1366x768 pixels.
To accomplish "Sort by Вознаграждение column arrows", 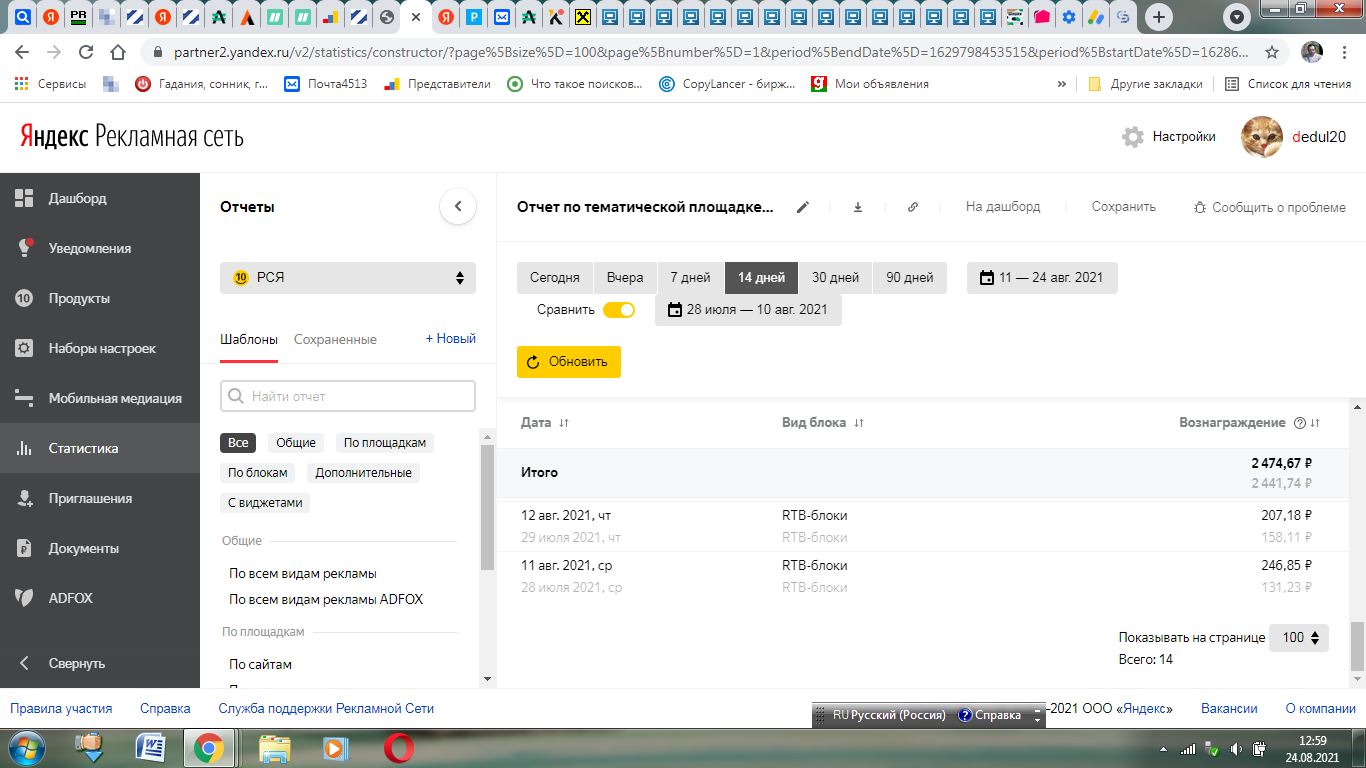I will tap(1315, 423).
